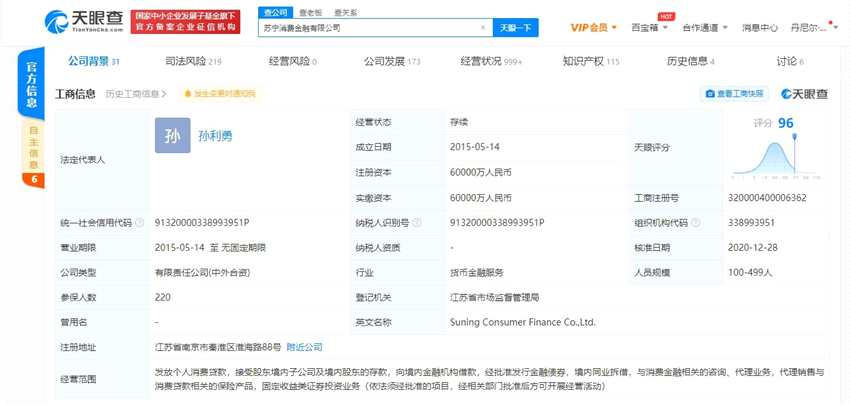Click company type 有限责任公司(中外合资)
850x405 pixels.
(x=202, y=273)
